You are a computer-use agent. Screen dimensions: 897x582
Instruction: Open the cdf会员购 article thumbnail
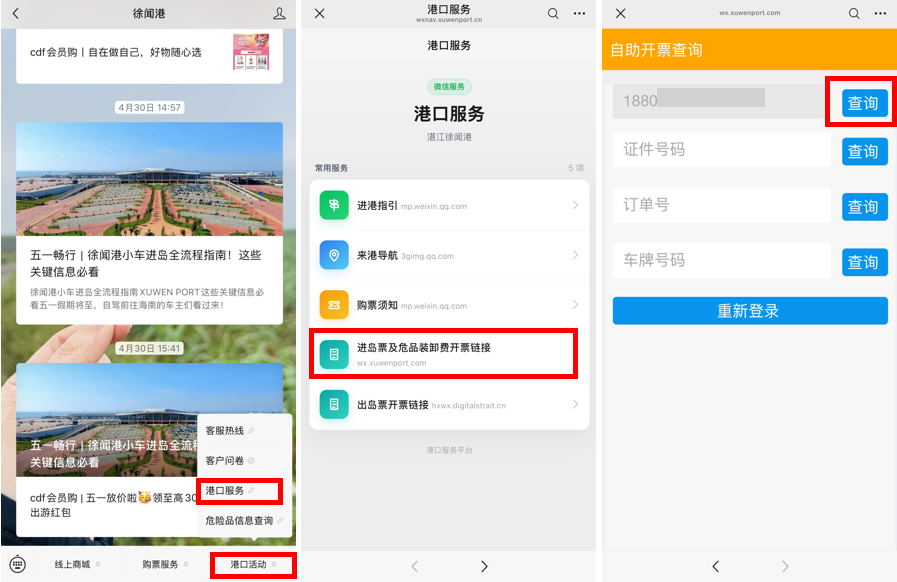pos(251,52)
